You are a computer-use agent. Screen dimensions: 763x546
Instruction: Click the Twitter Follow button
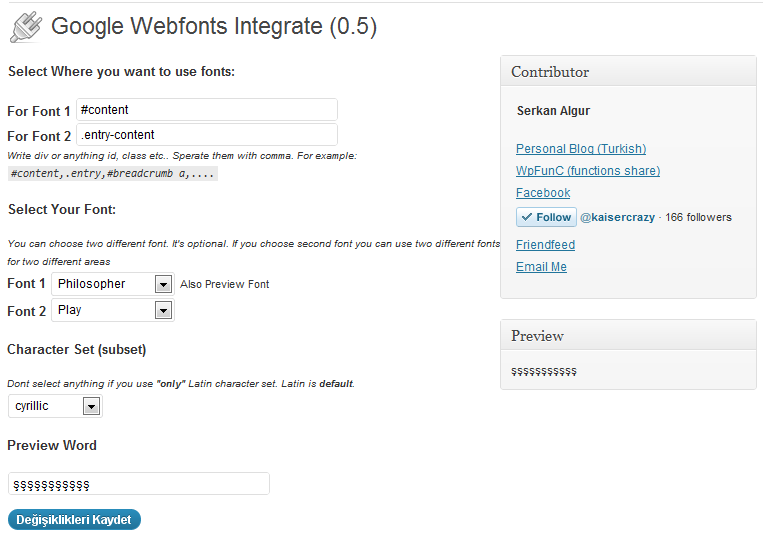pos(546,217)
